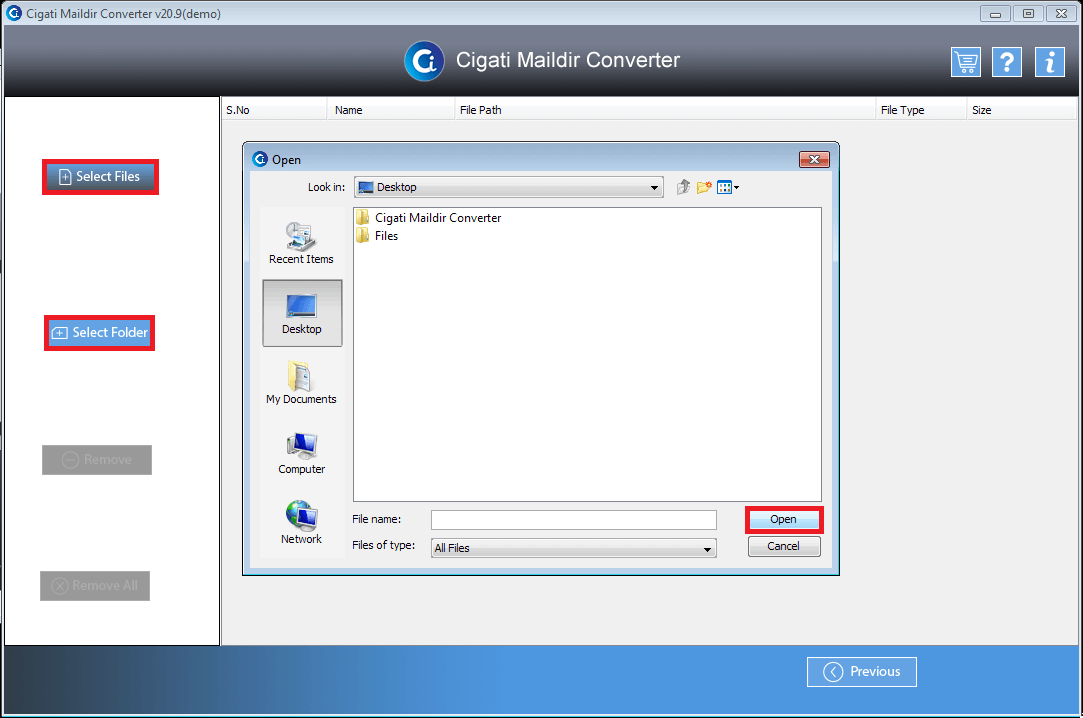Click the File Path column header

pos(665,110)
